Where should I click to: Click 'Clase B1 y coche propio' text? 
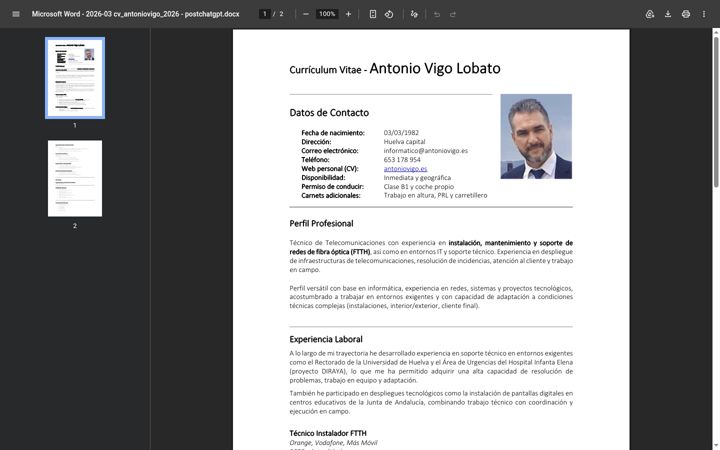click(x=418, y=186)
